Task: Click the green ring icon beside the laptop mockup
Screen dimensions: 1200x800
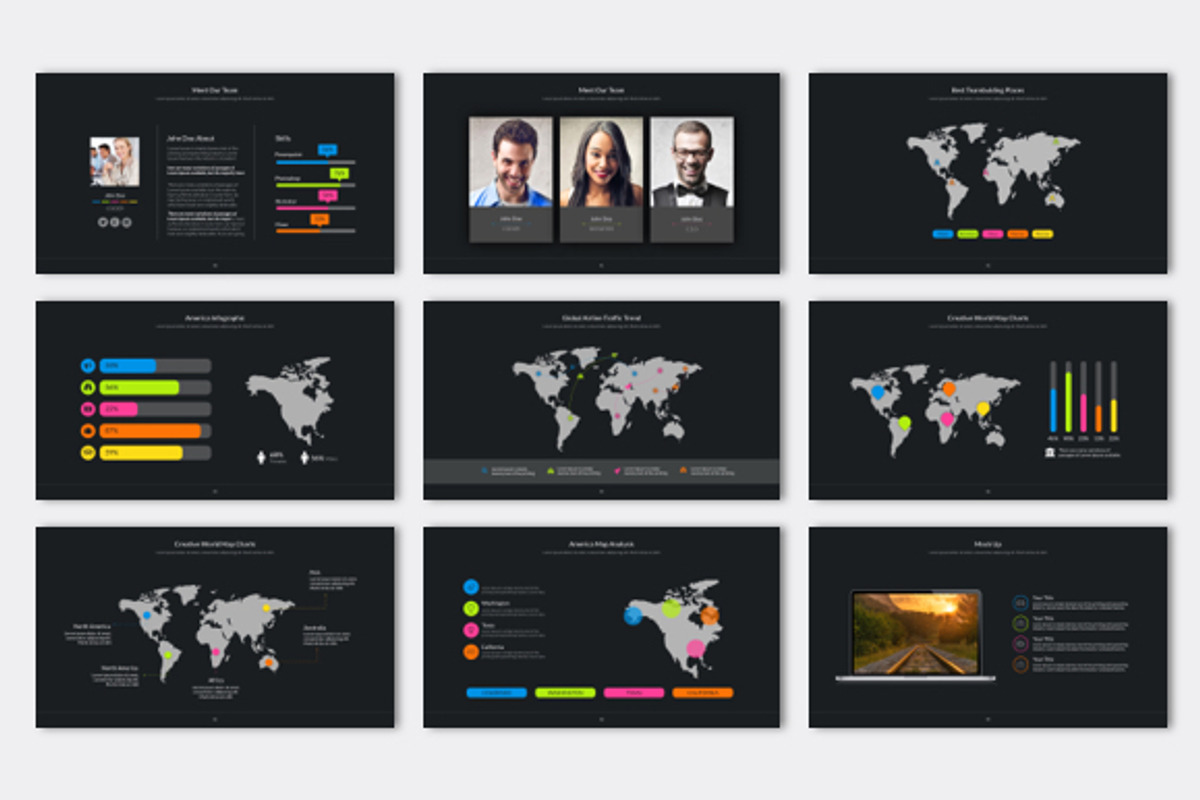Action: [1019, 623]
